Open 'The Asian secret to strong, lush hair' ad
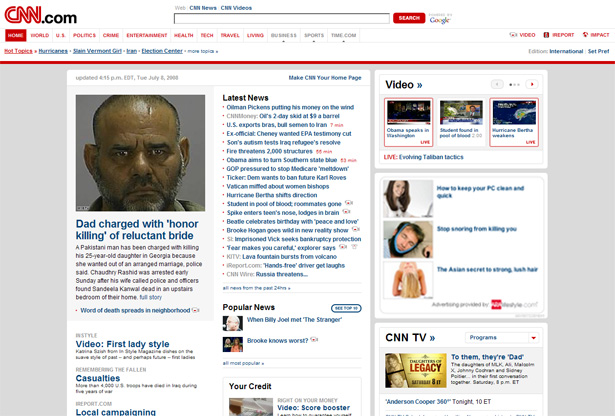The width and height of the screenshot is (615, 416). pos(487,269)
